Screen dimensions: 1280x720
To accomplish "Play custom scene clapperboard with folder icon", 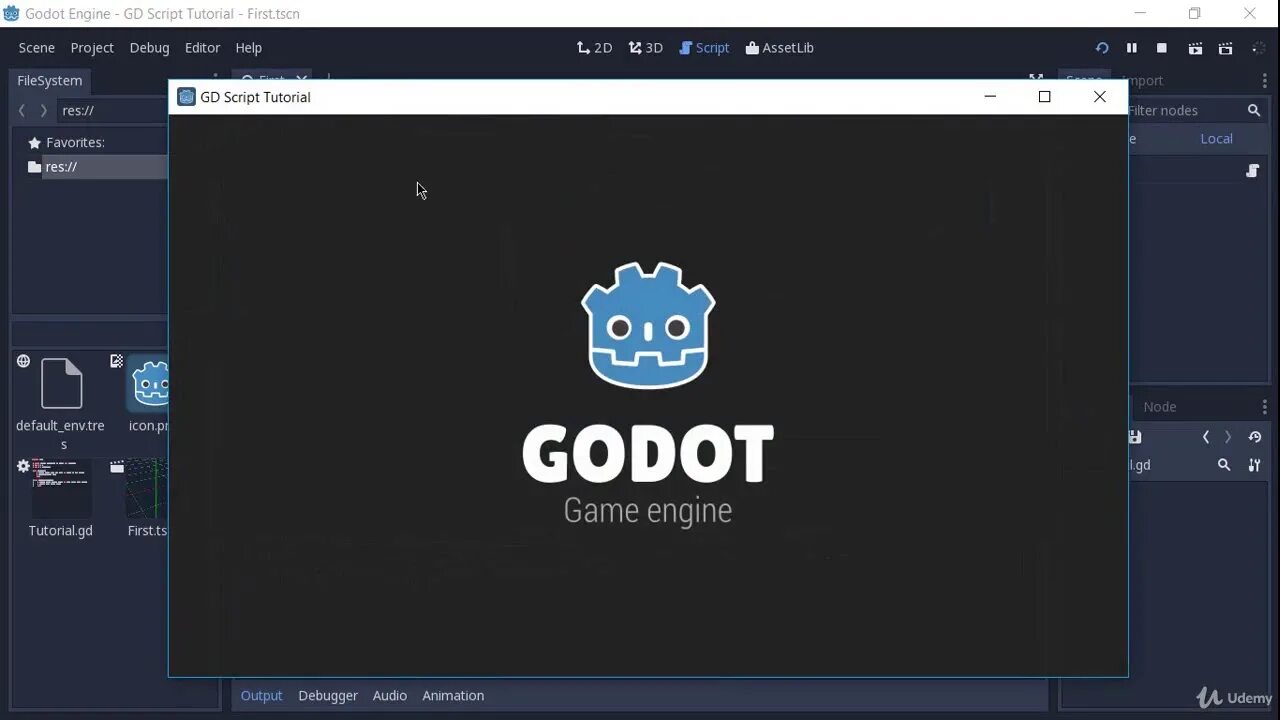I will [x=1226, y=48].
